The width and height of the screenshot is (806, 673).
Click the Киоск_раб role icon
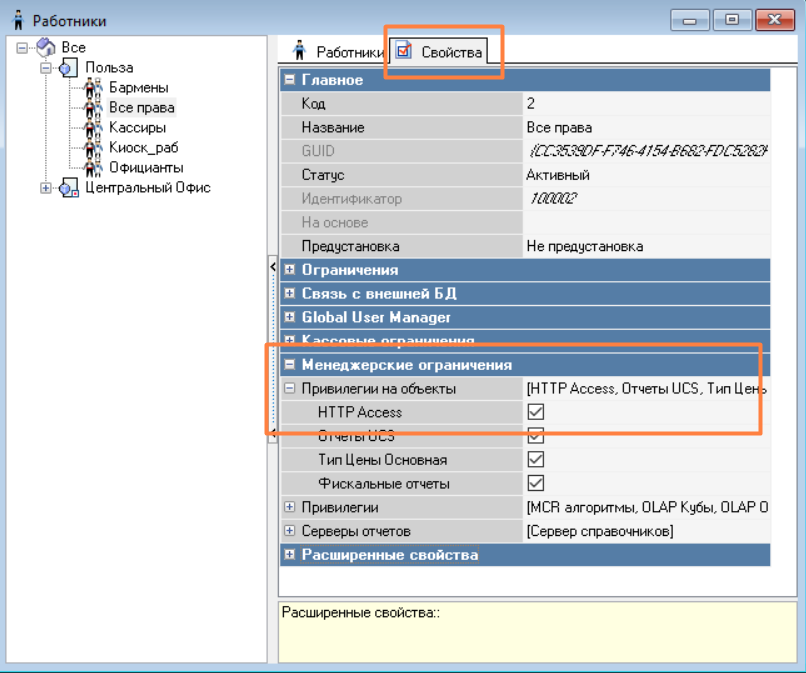(93, 148)
